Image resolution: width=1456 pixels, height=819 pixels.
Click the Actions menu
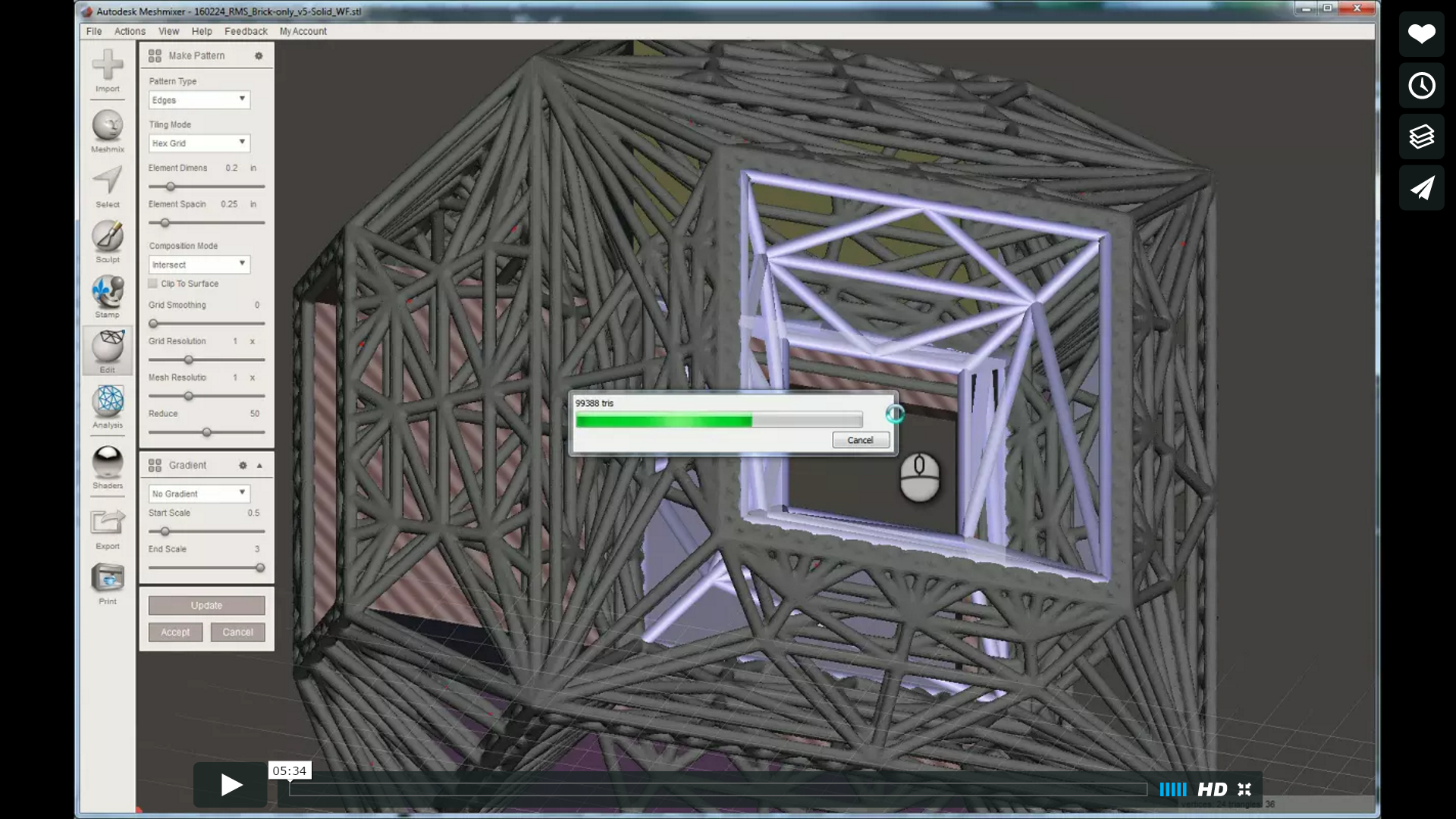click(130, 31)
